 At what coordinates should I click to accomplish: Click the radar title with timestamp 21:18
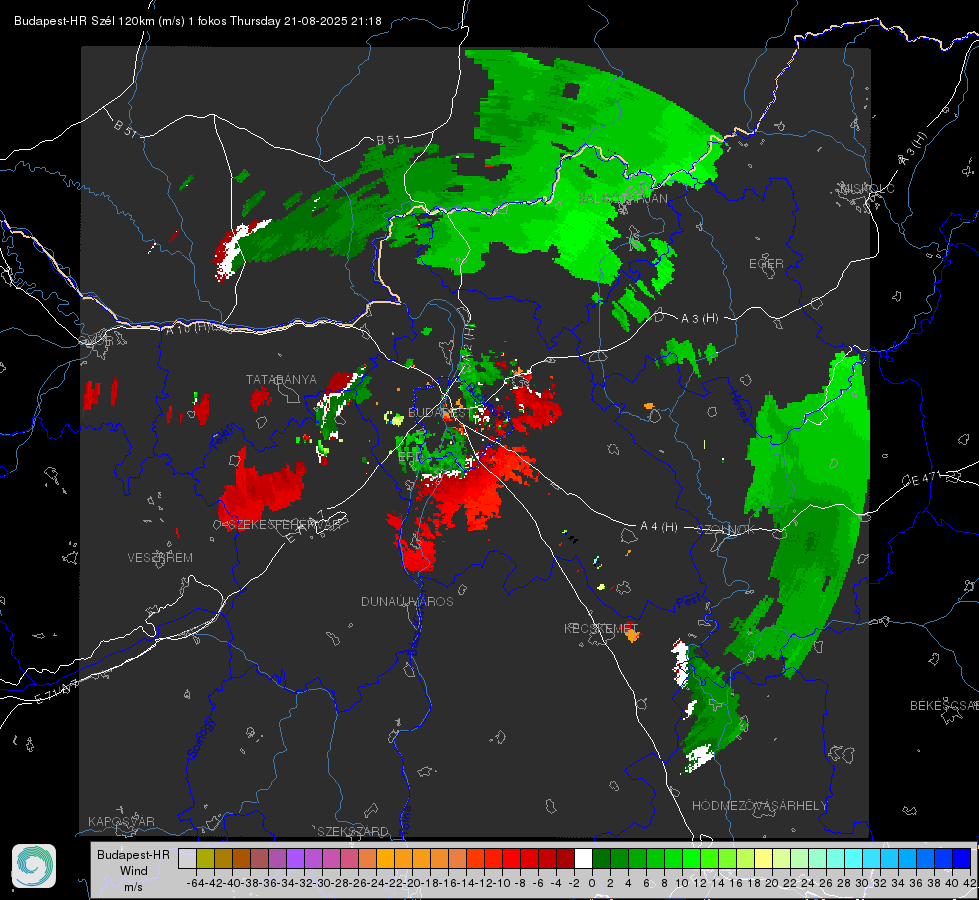click(197, 21)
